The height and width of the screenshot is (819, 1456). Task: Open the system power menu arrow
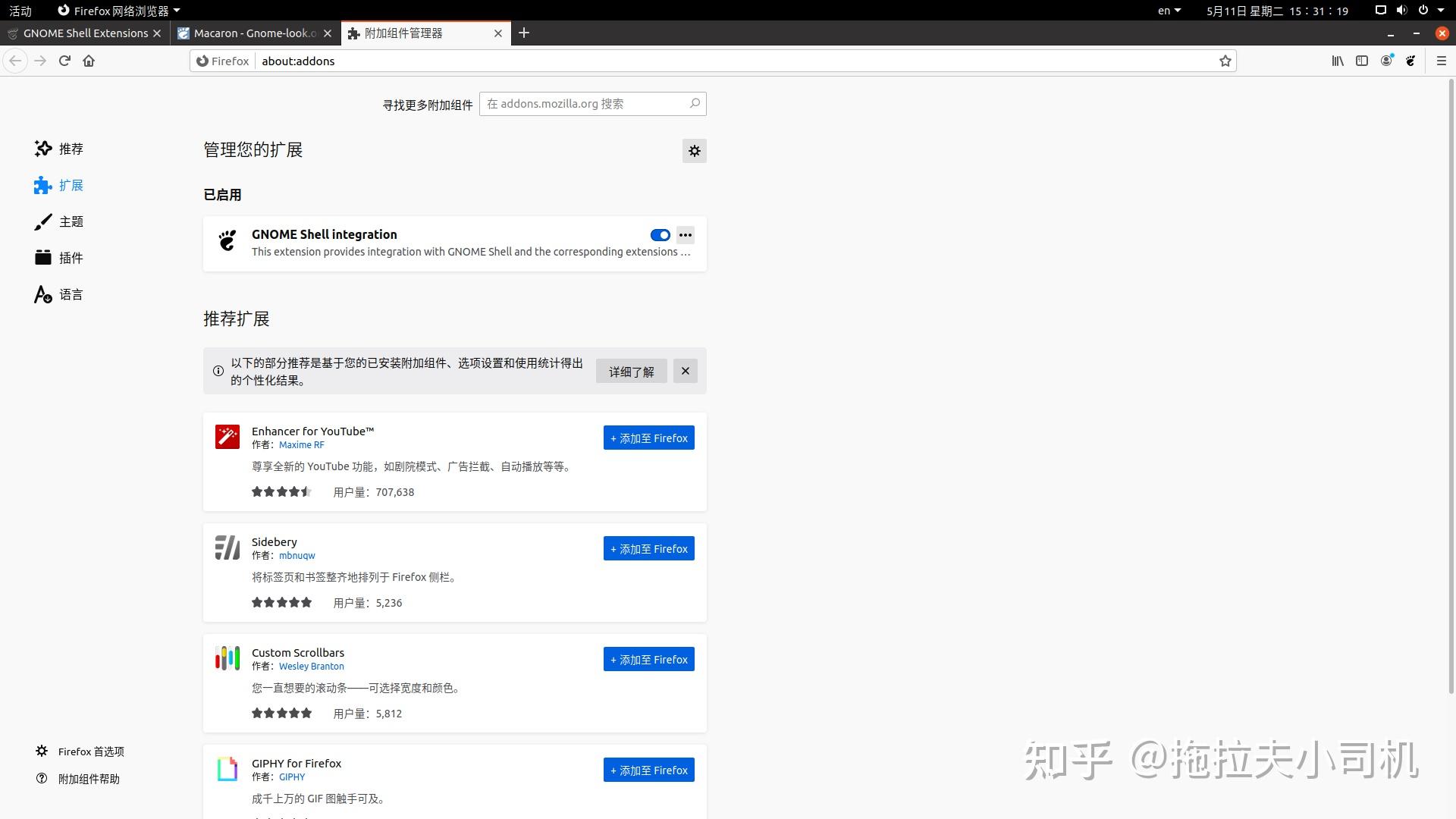tap(1441, 11)
